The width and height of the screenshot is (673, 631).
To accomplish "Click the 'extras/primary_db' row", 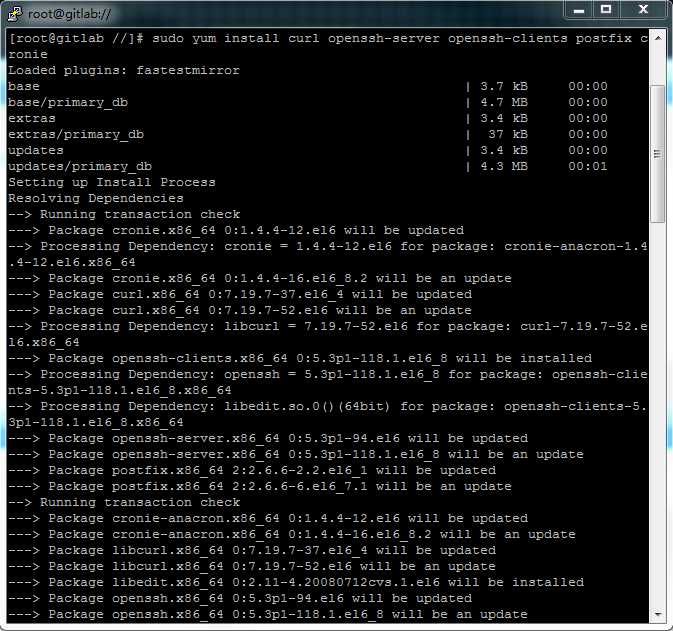I will point(308,134).
